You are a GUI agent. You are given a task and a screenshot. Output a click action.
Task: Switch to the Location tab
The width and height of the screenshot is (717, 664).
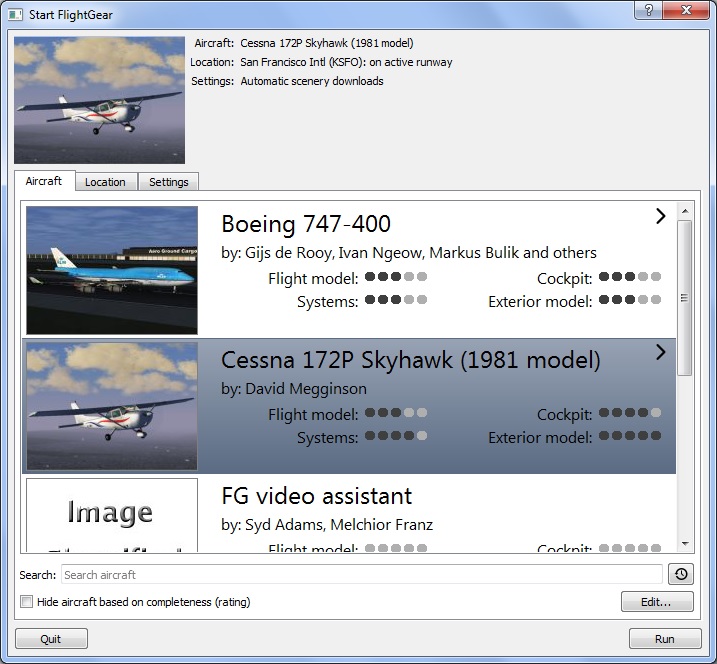[x=106, y=182]
